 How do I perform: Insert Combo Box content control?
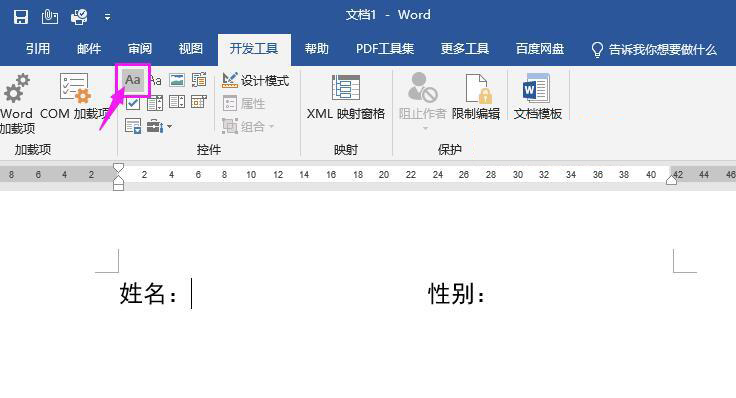pyautogui.click(x=155, y=102)
